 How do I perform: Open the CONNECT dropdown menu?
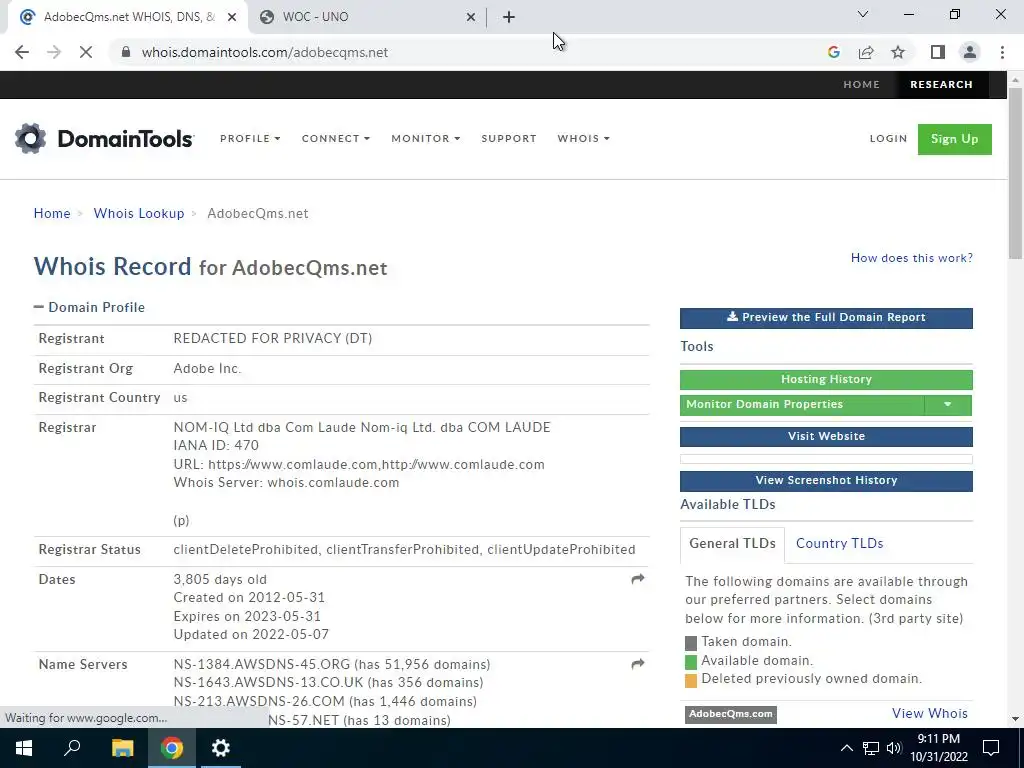[336, 138]
